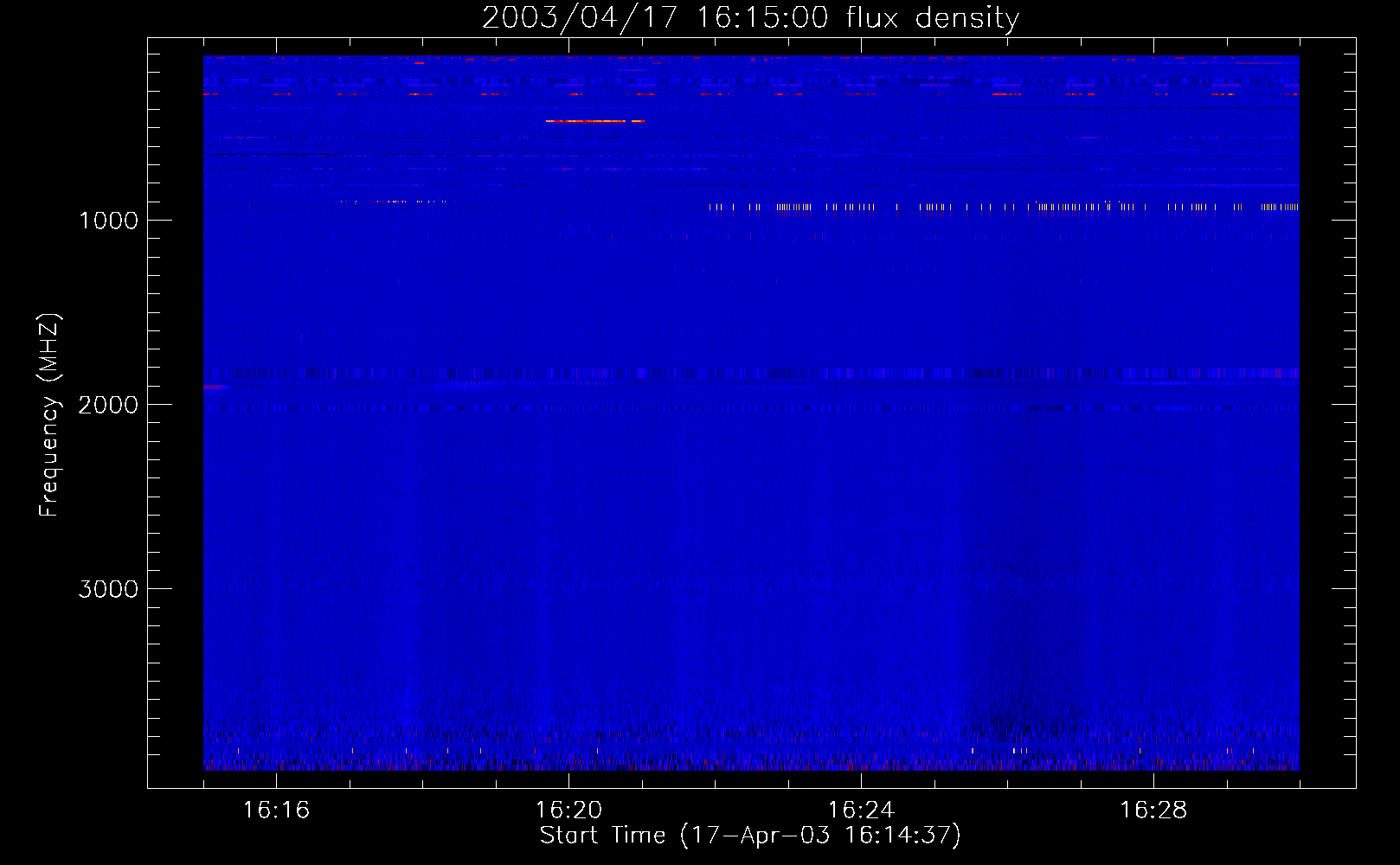Click the 3000 frequency tick label
The height and width of the screenshot is (865, 1400).
[108, 589]
